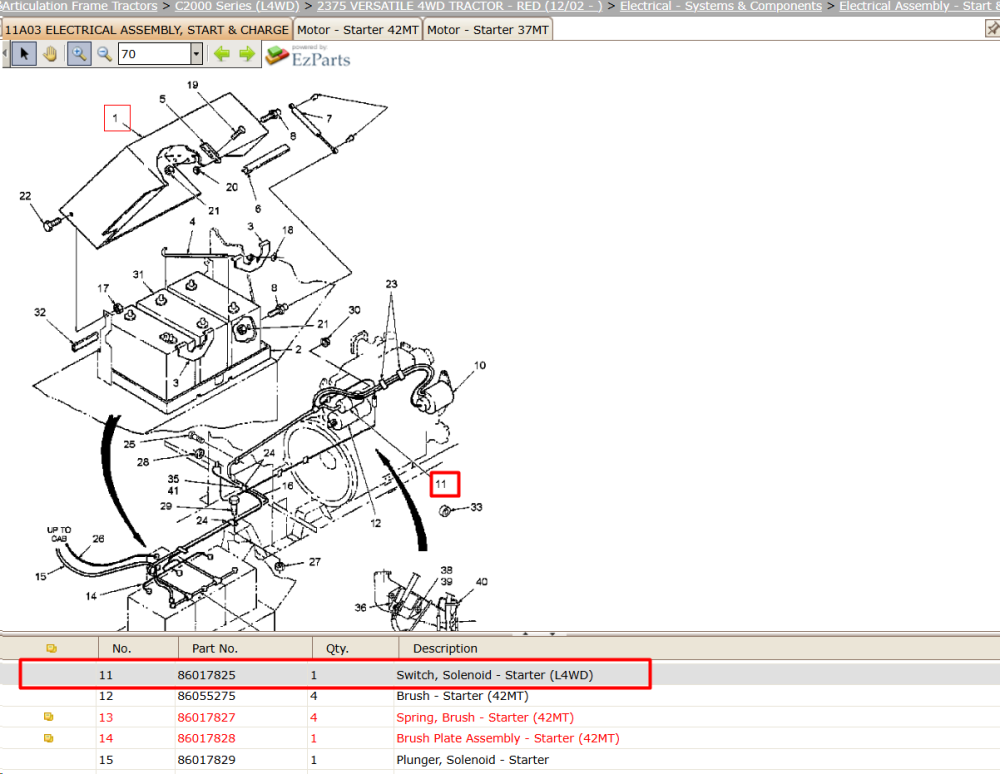Viewport: 1000px width, 774px height.
Task: Open the note icon on row 14
Action: (x=48, y=738)
